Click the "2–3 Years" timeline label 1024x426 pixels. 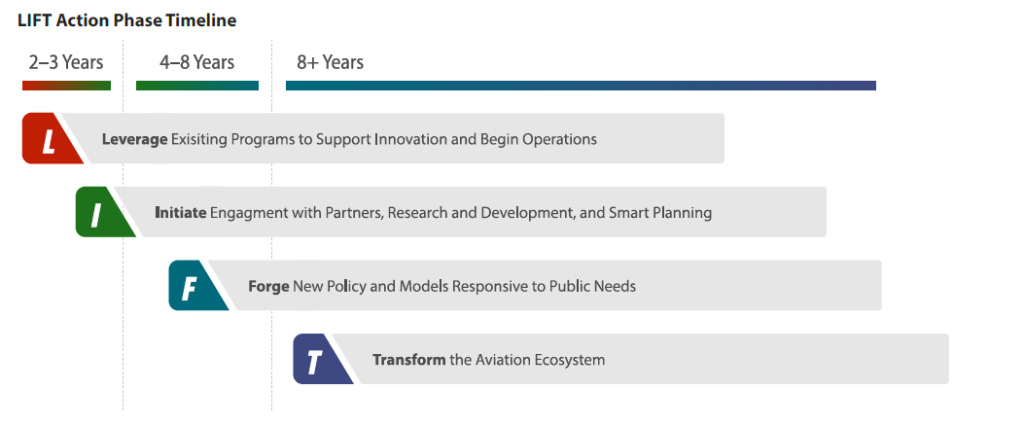[66, 63]
